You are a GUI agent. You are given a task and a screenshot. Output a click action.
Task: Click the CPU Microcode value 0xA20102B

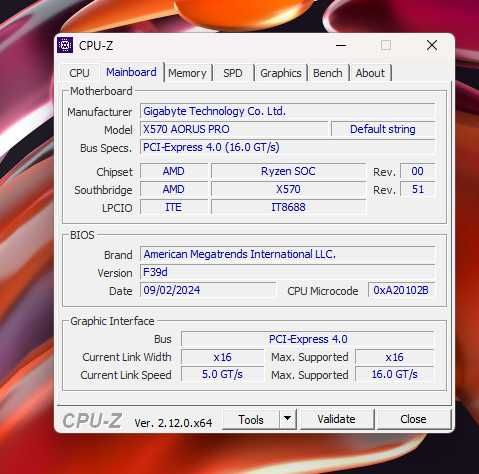click(402, 290)
